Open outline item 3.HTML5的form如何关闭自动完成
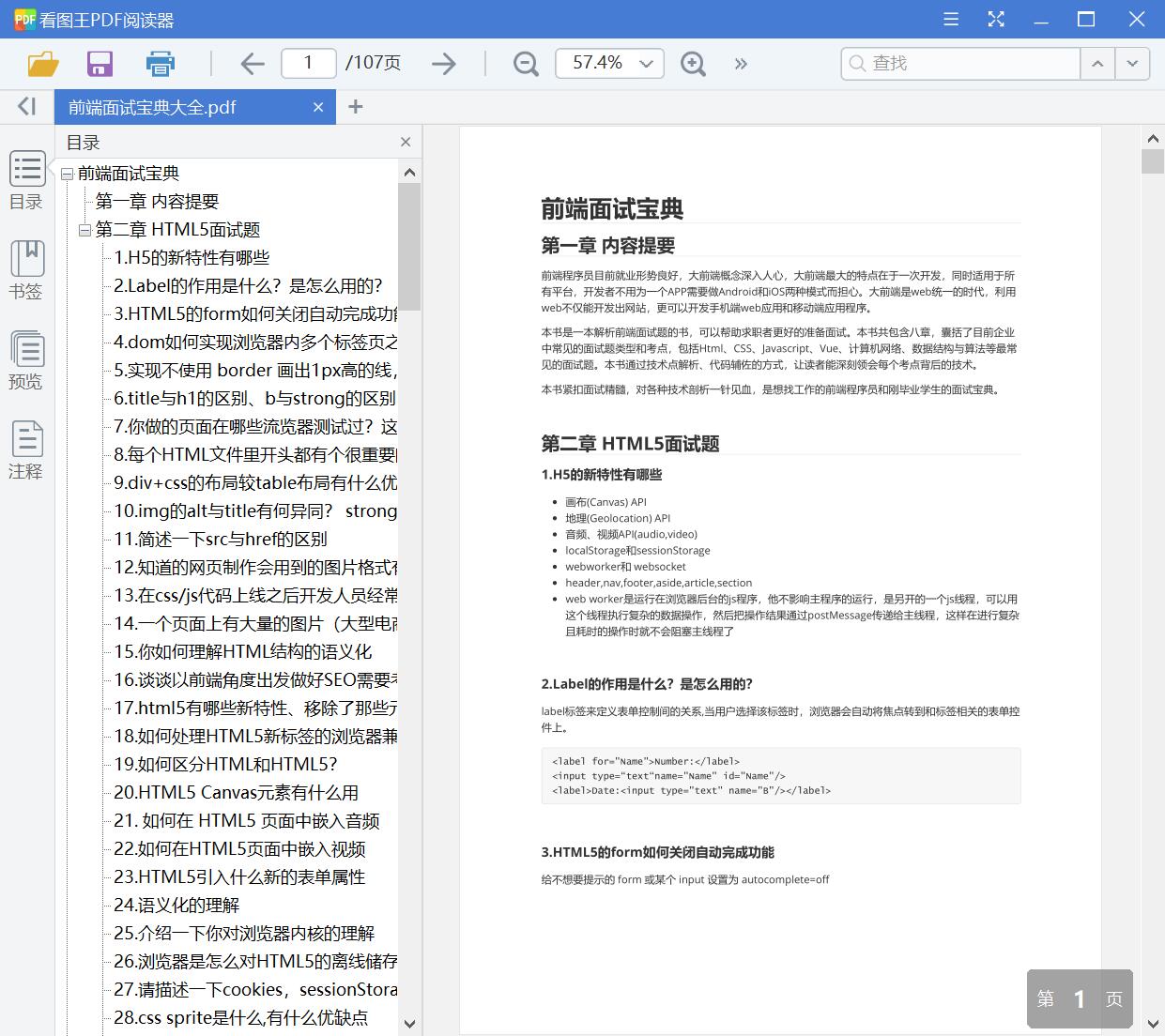The image size is (1165, 1036). coord(255,314)
